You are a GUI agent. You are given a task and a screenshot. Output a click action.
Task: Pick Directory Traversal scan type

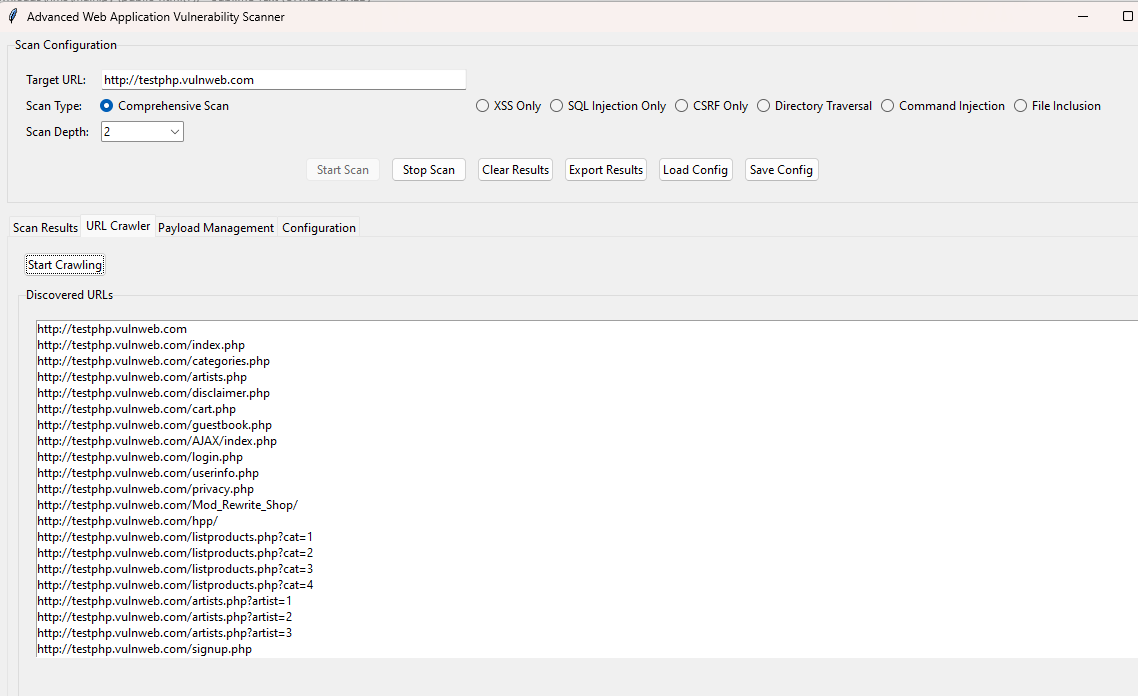point(764,106)
